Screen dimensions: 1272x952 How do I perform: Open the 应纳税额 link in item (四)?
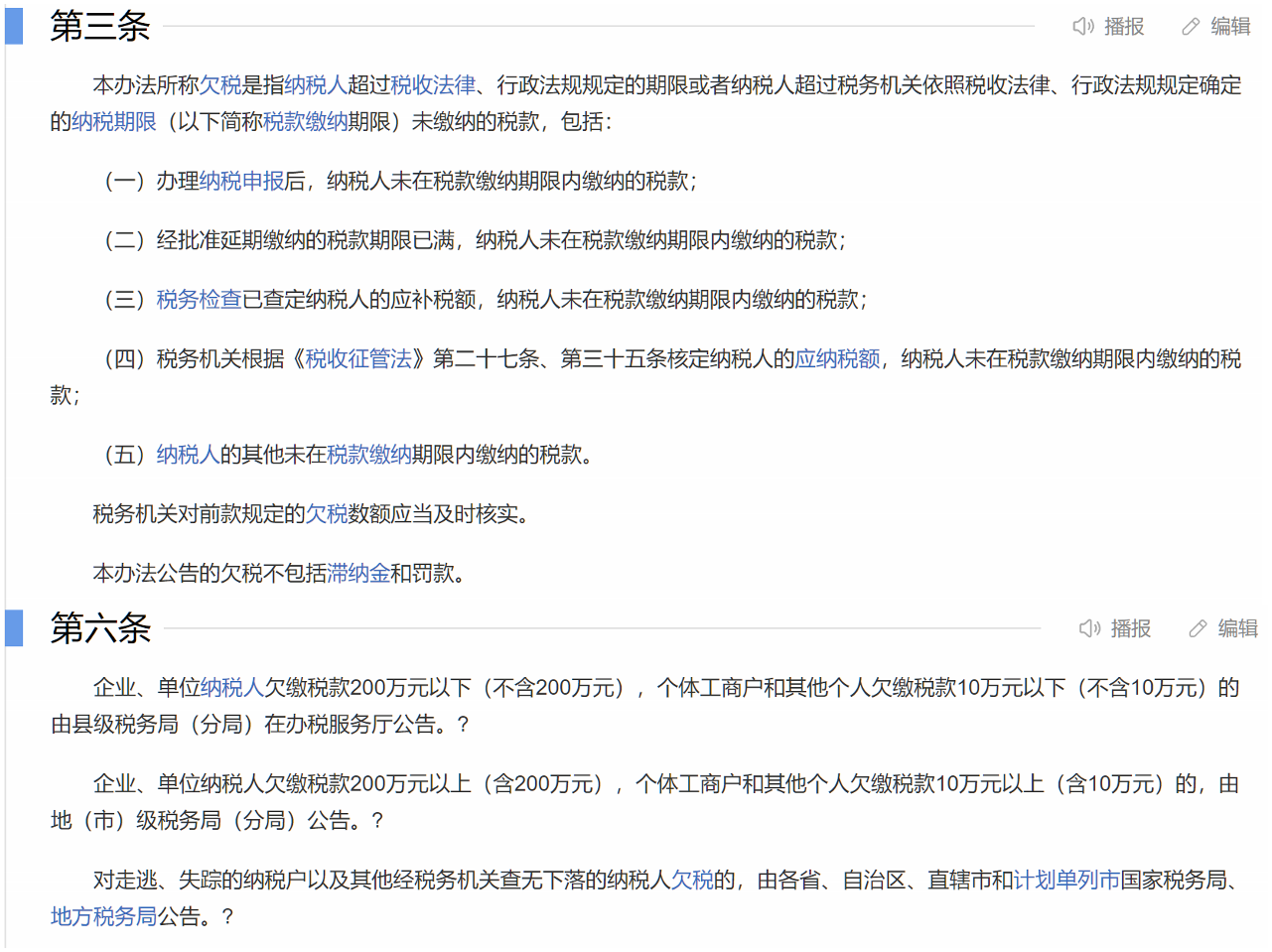point(837,359)
